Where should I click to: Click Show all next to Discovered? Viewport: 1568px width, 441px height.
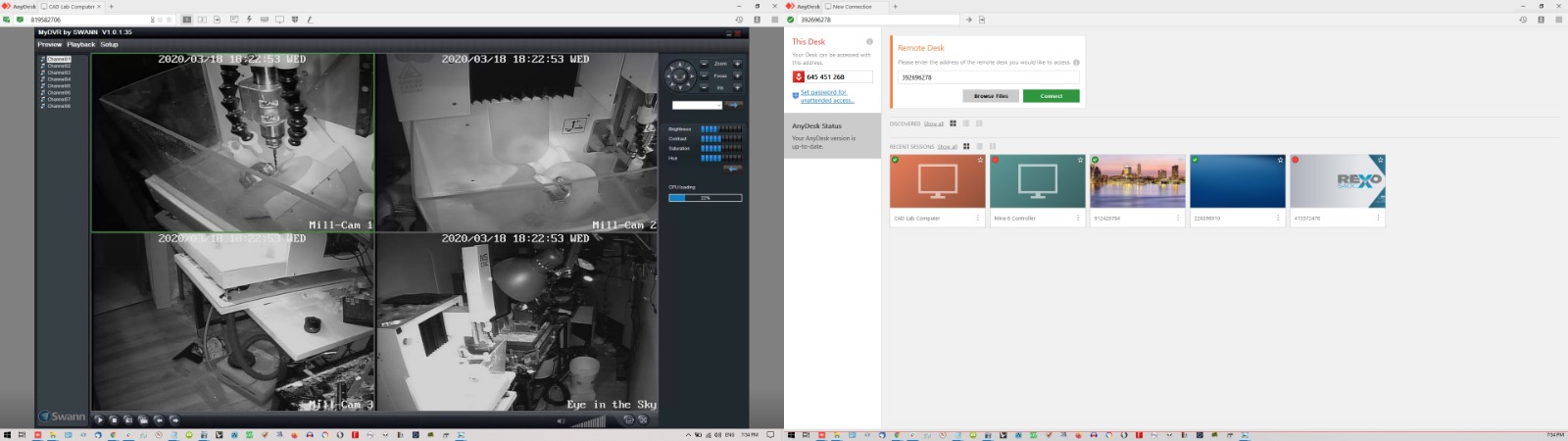(933, 123)
